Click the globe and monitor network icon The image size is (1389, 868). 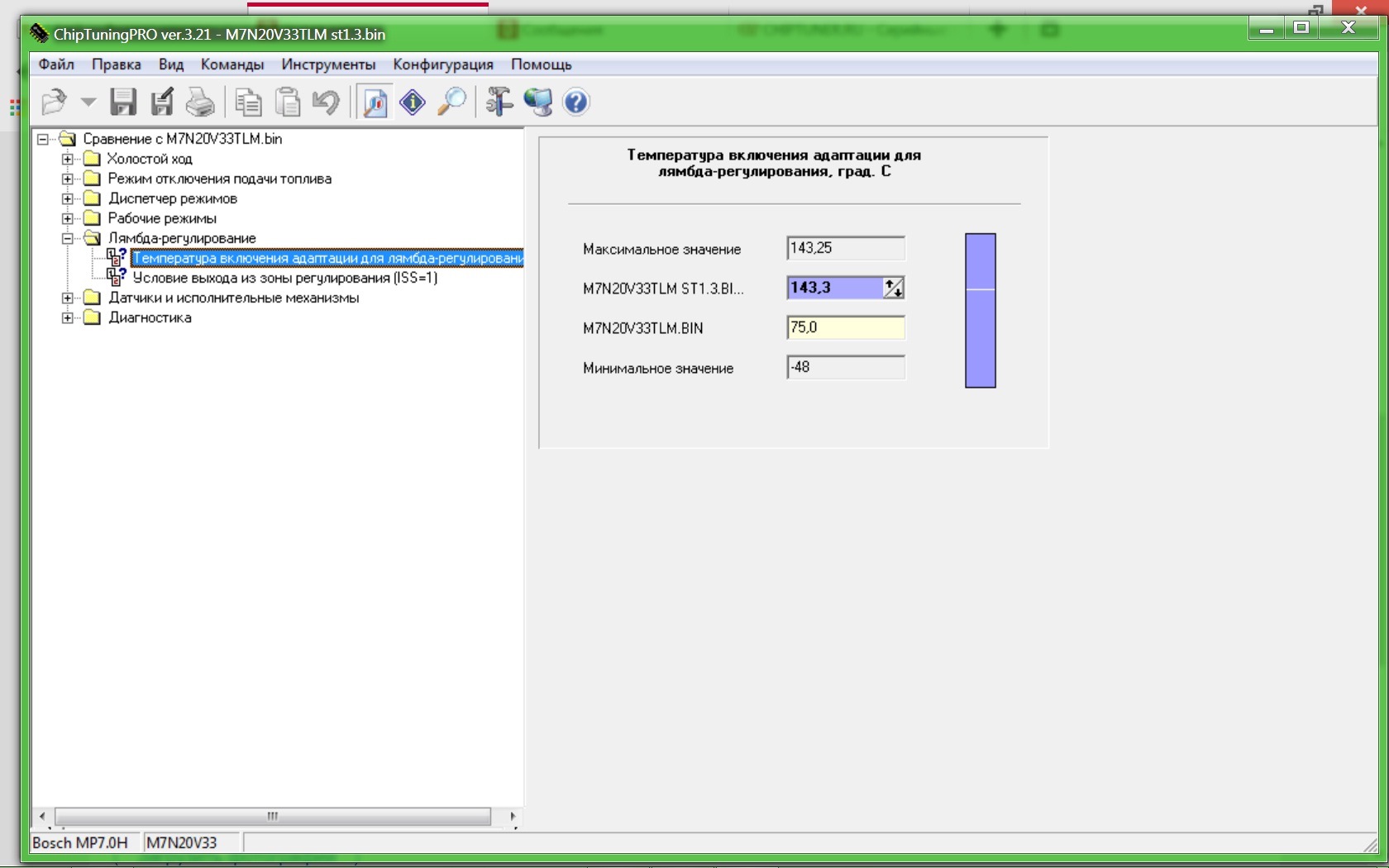537,103
